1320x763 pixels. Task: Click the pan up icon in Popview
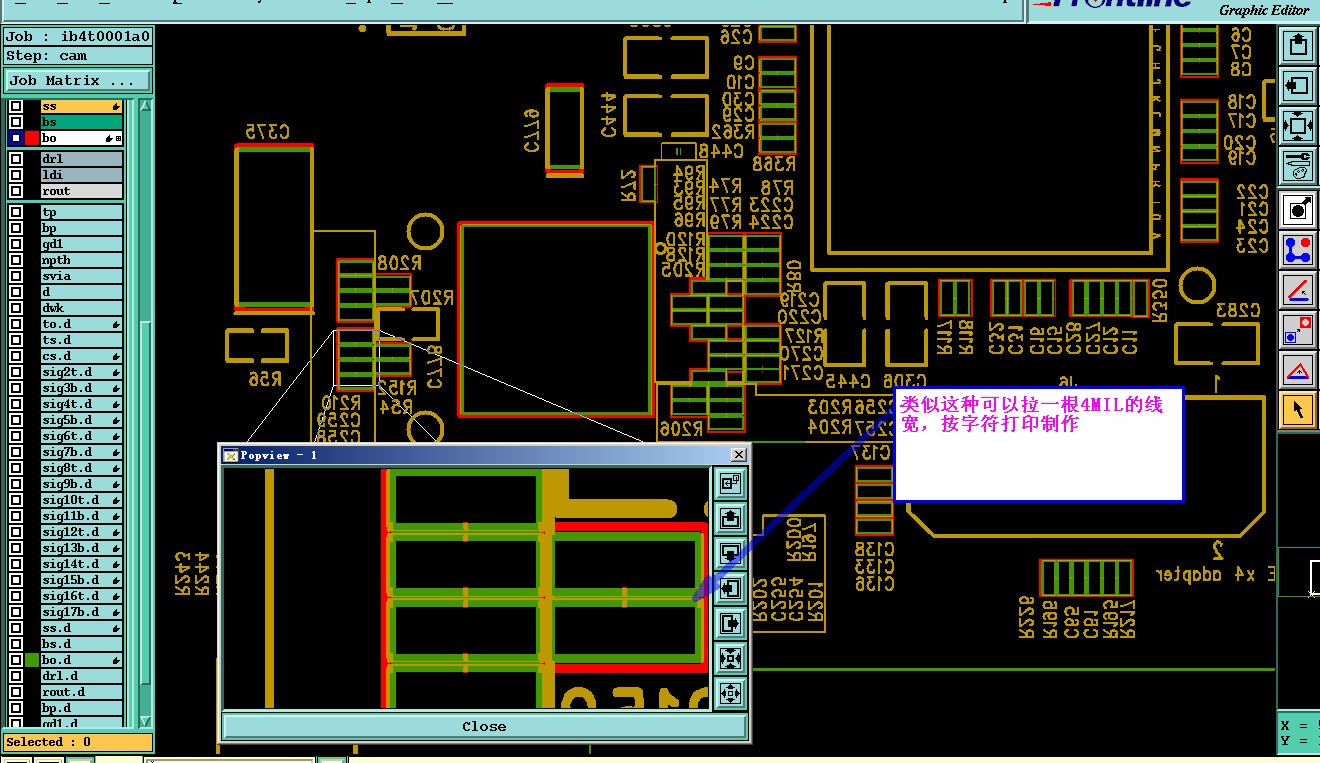(730, 518)
